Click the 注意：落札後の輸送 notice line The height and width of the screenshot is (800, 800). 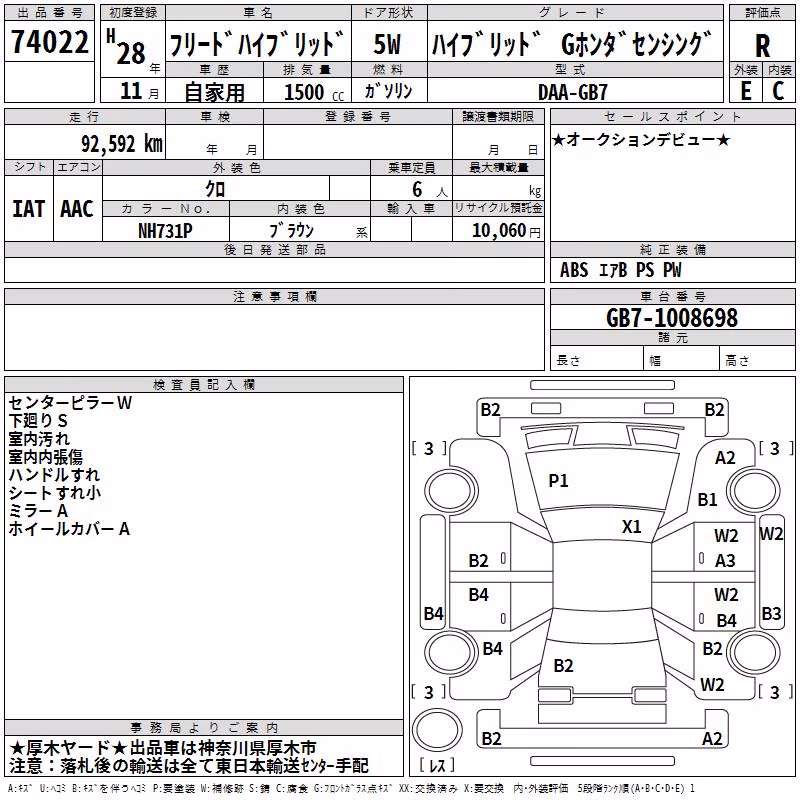189,766
